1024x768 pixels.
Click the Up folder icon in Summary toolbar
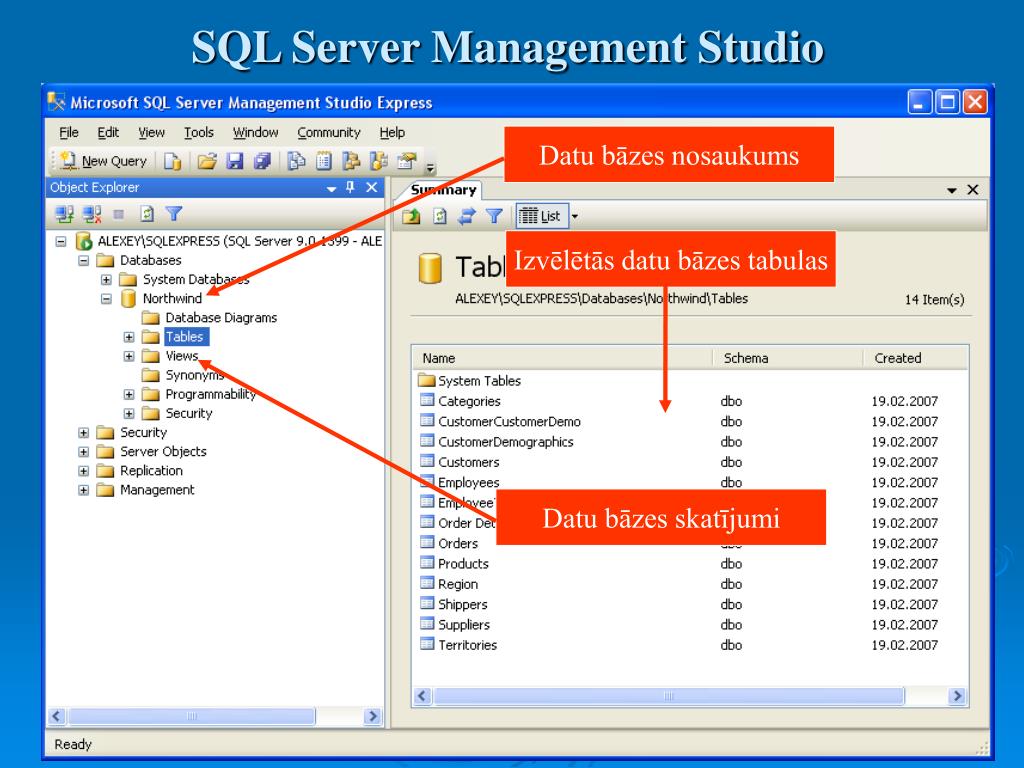click(411, 216)
